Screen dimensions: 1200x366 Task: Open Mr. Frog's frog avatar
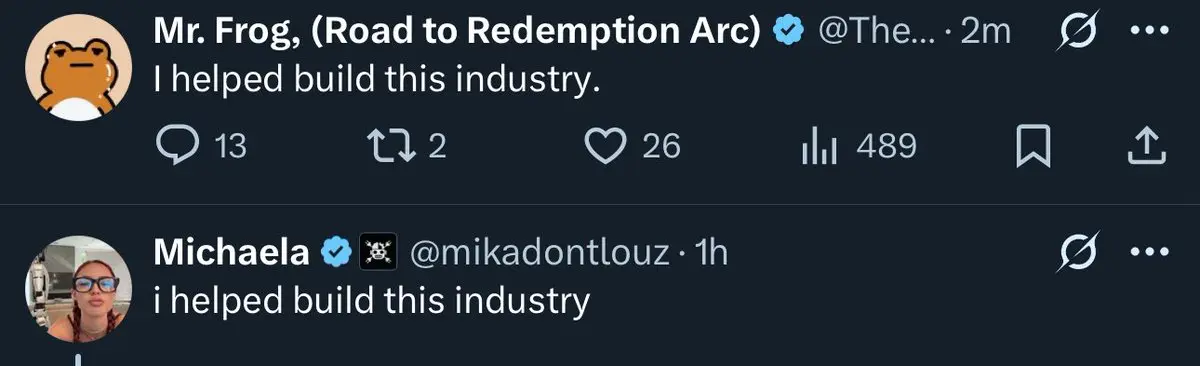pos(77,68)
